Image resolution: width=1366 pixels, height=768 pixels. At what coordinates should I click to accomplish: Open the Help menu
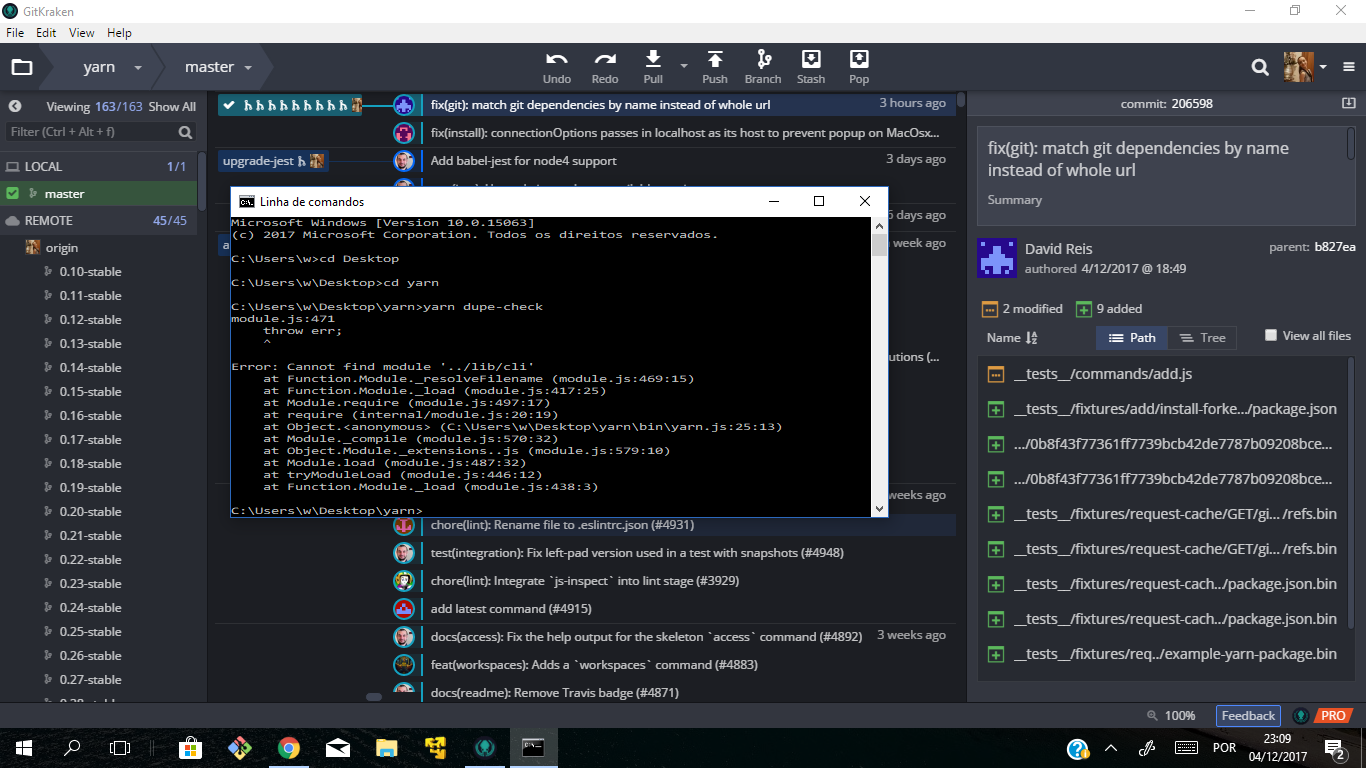point(119,32)
